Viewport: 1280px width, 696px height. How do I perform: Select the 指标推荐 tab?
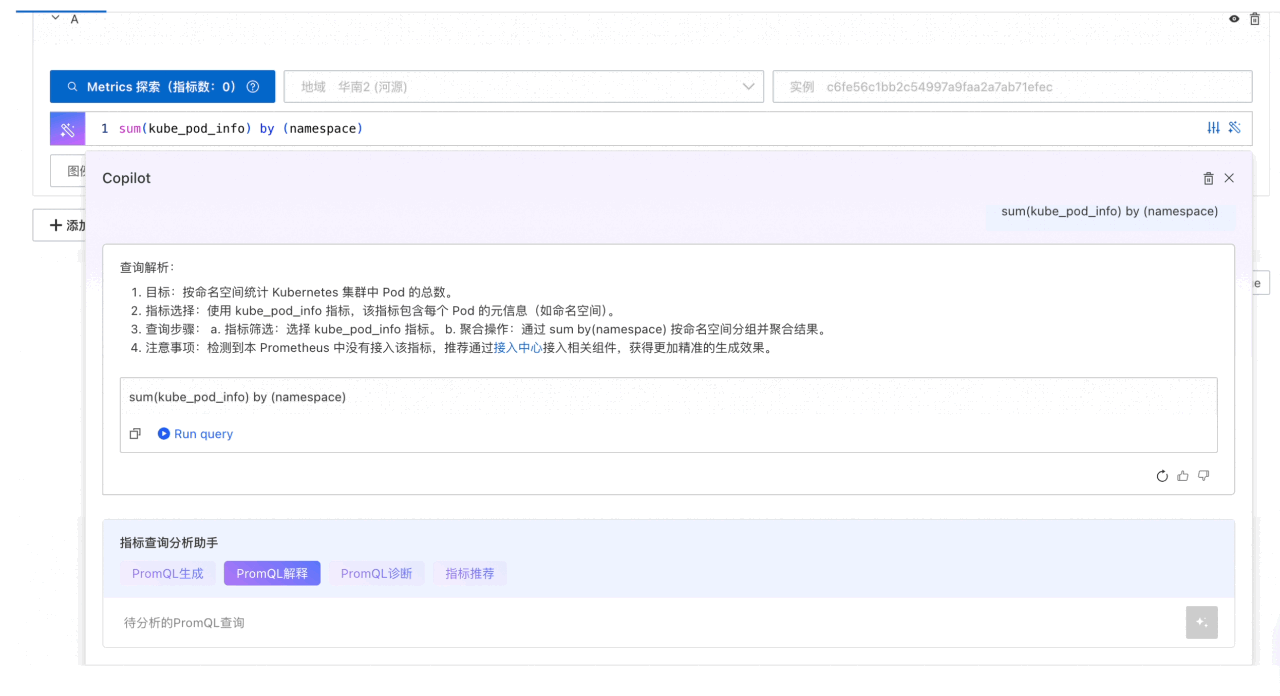[x=470, y=573]
